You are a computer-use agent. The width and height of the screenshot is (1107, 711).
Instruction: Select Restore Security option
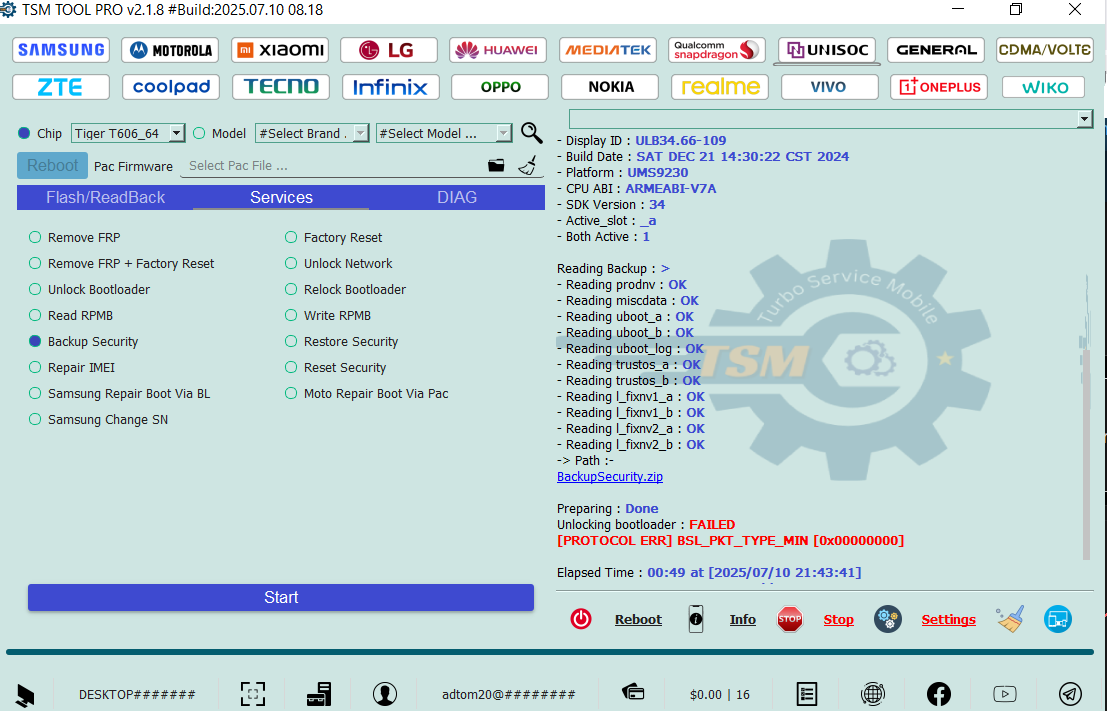click(x=341, y=342)
